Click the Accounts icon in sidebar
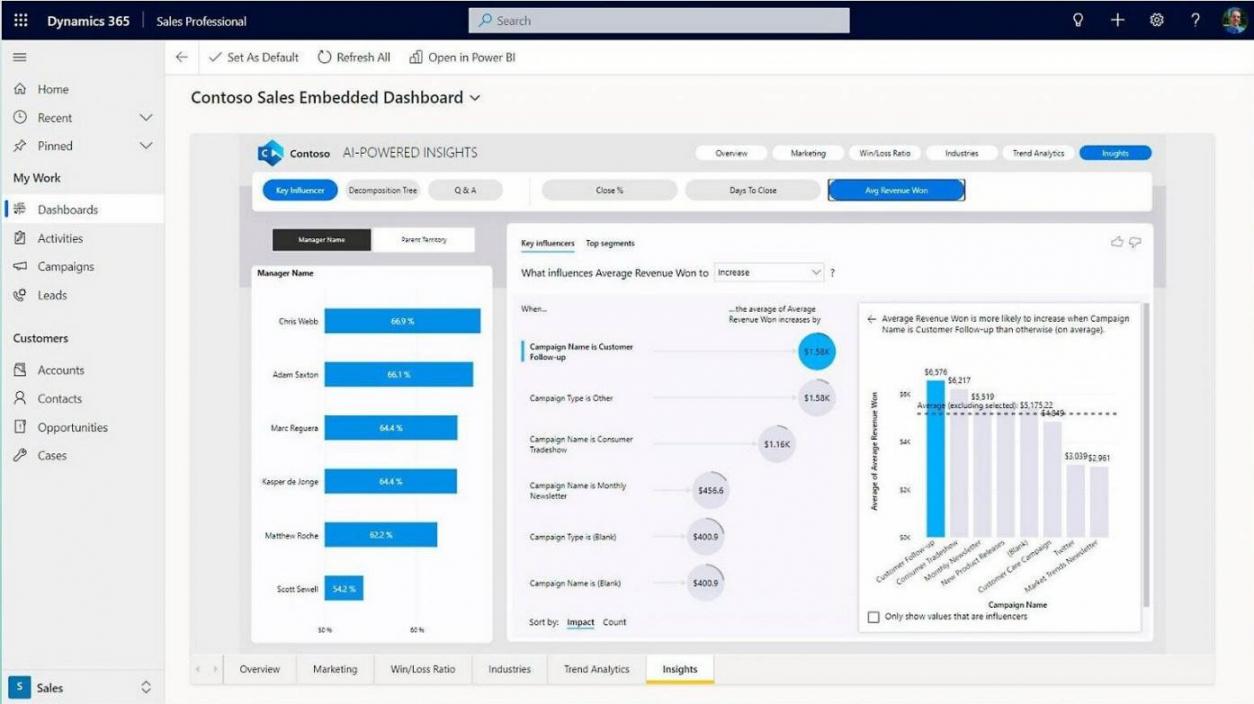The width and height of the screenshot is (1254, 704). (20, 370)
